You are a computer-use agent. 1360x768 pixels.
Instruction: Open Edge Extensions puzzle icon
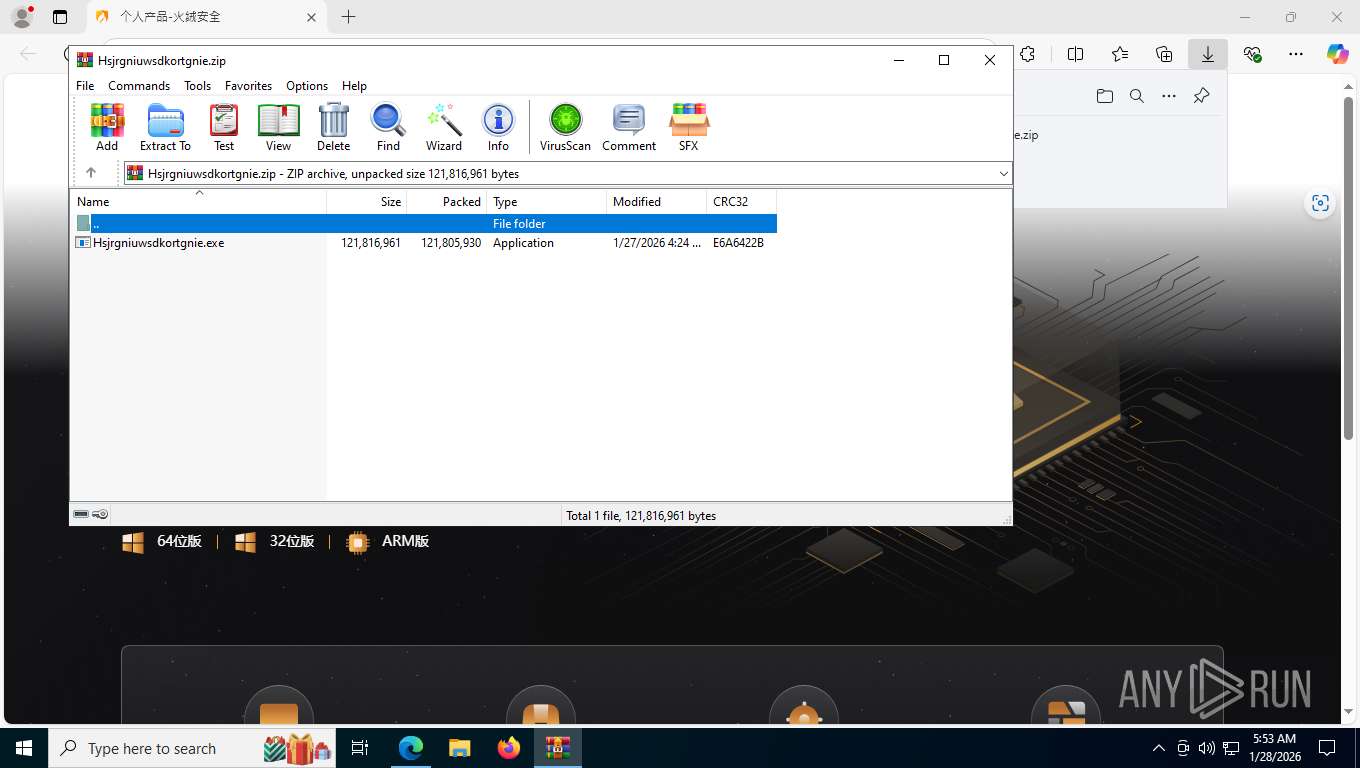coord(1027,54)
